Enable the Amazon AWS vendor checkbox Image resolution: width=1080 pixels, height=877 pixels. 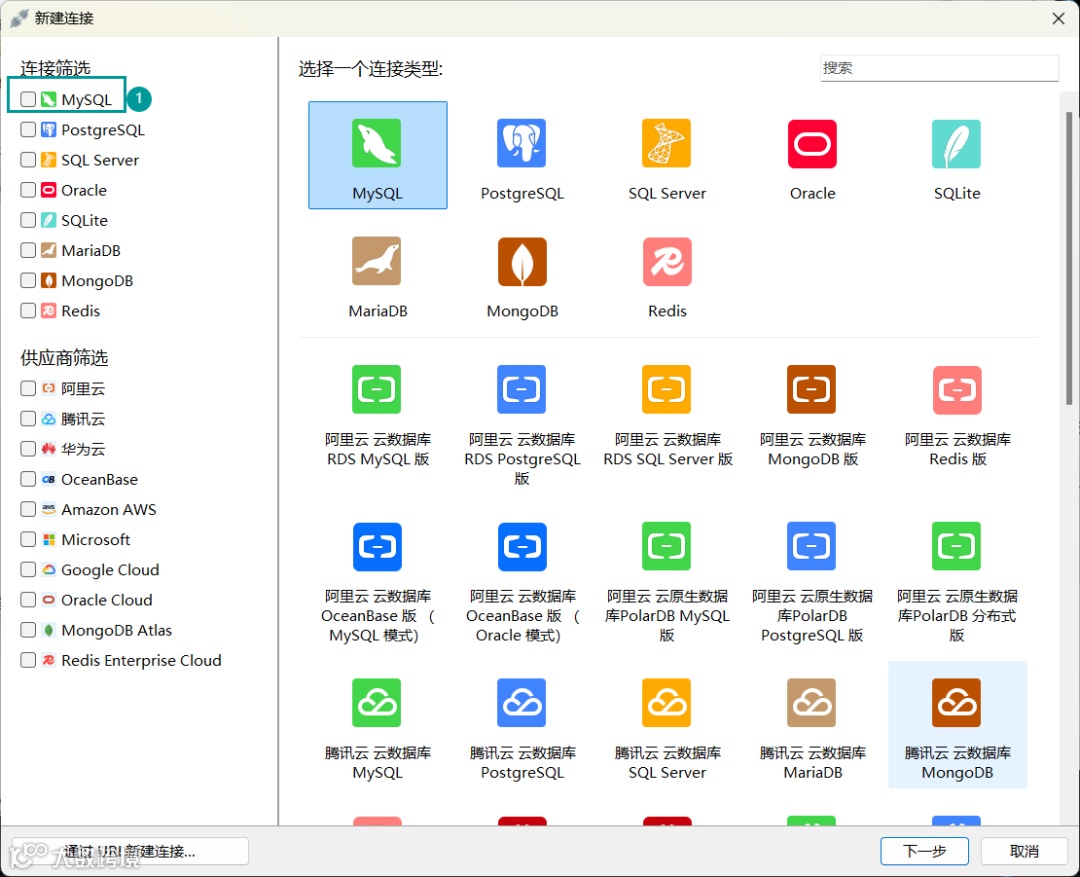pos(28,509)
